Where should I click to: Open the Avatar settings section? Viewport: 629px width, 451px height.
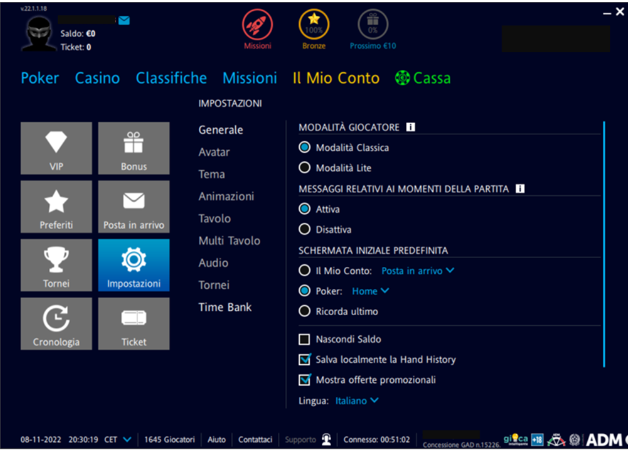coord(214,152)
